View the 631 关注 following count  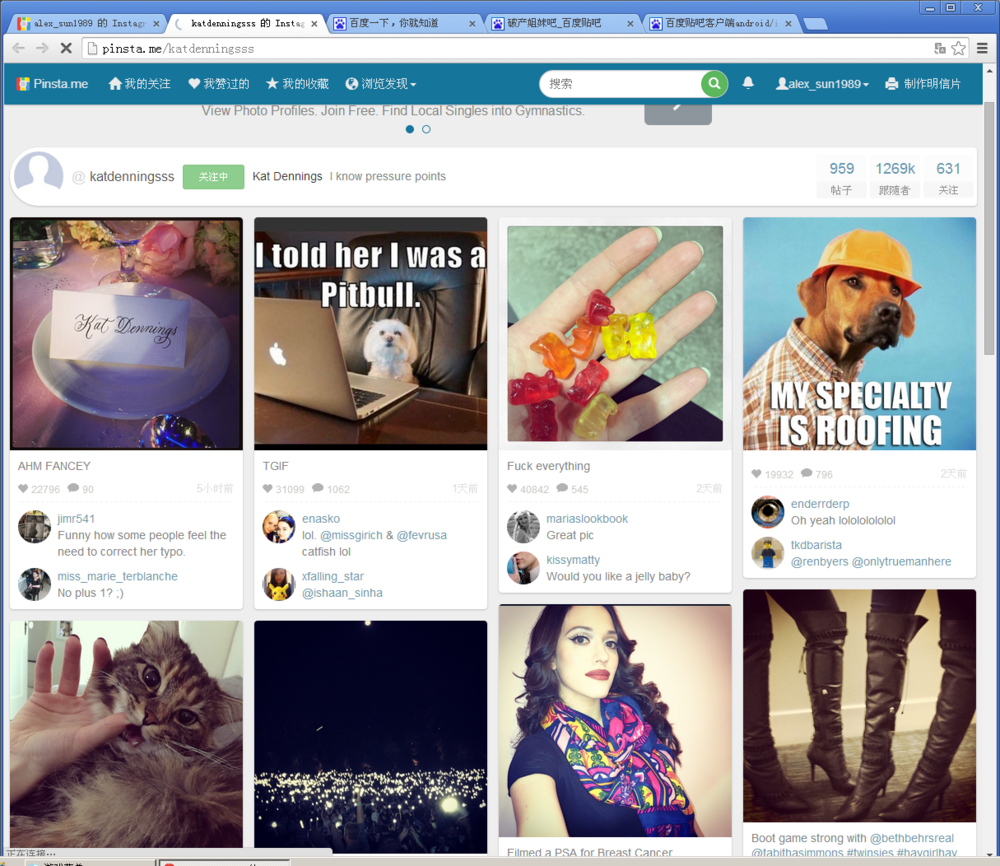[948, 177]
